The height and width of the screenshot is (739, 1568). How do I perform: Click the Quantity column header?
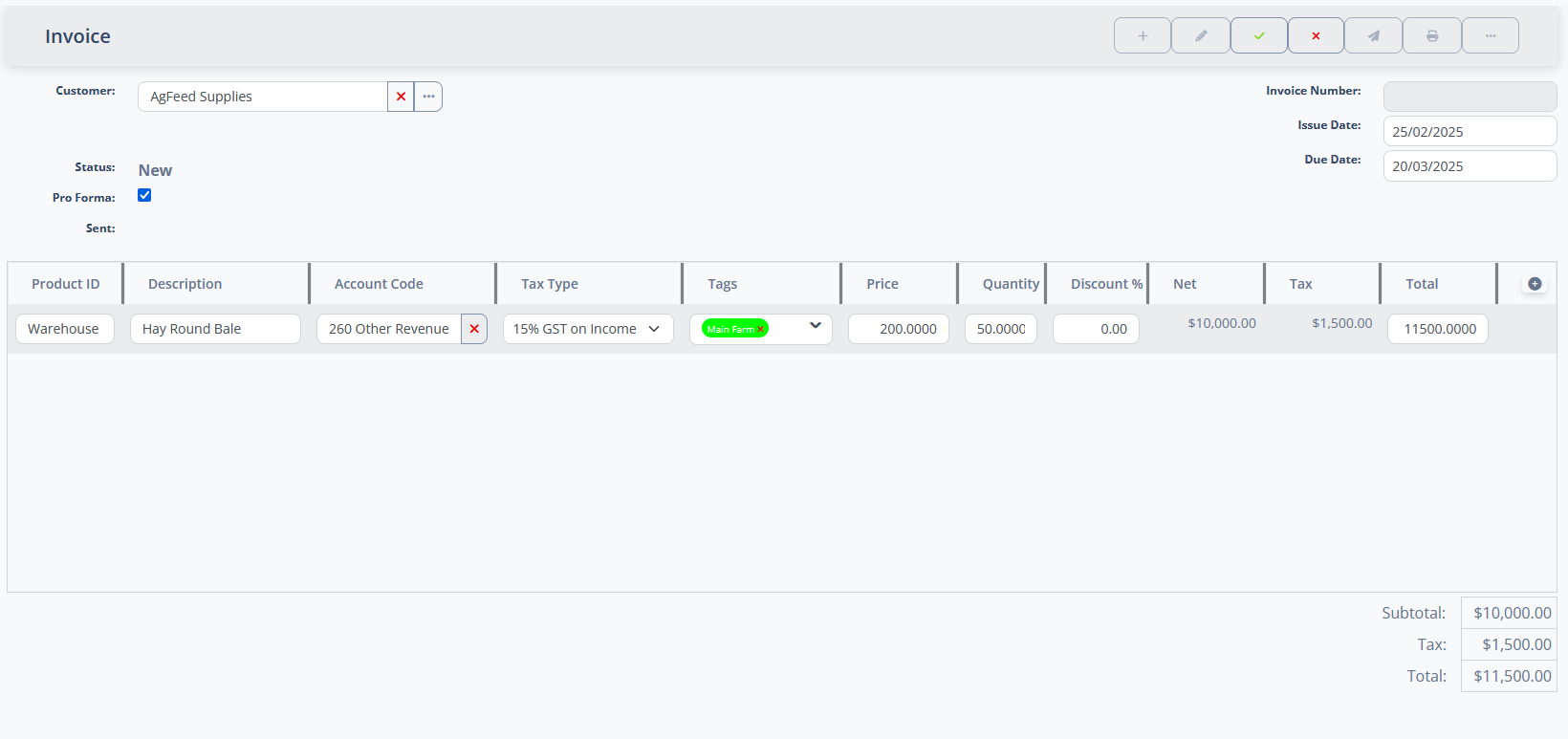(1010, 284)
